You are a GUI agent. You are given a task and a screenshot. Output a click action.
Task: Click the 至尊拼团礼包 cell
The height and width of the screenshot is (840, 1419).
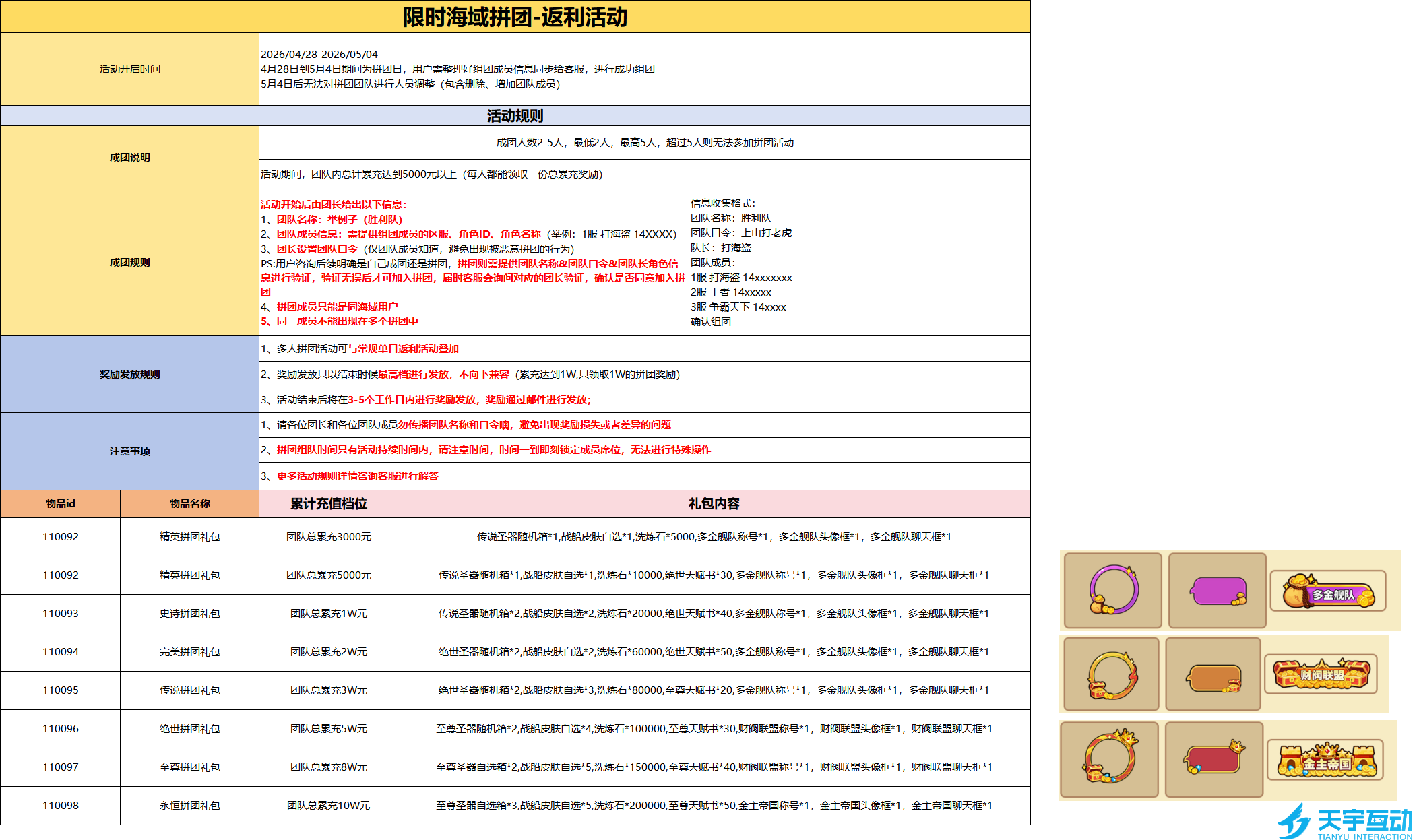click(189, 767)
